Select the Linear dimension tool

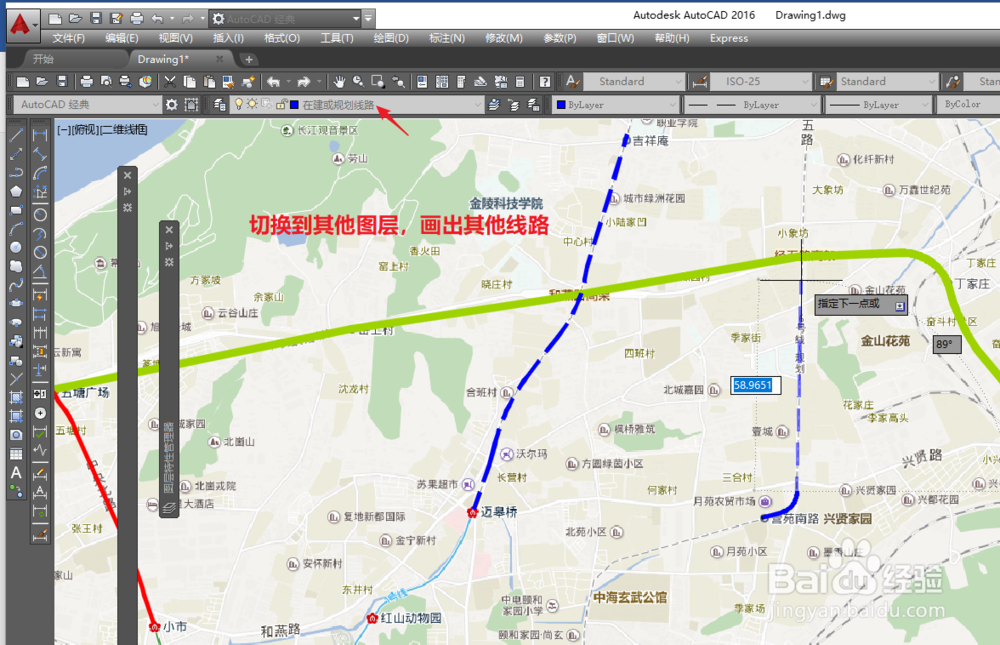click(40, 135)
